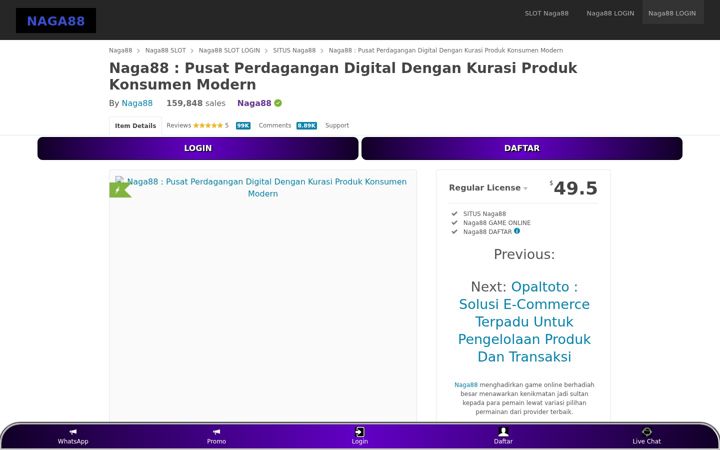Image resolution: width=720 pixels, height=450 pixels.
Task: Open WhatsApp in bottom bar
Action: 73,436
